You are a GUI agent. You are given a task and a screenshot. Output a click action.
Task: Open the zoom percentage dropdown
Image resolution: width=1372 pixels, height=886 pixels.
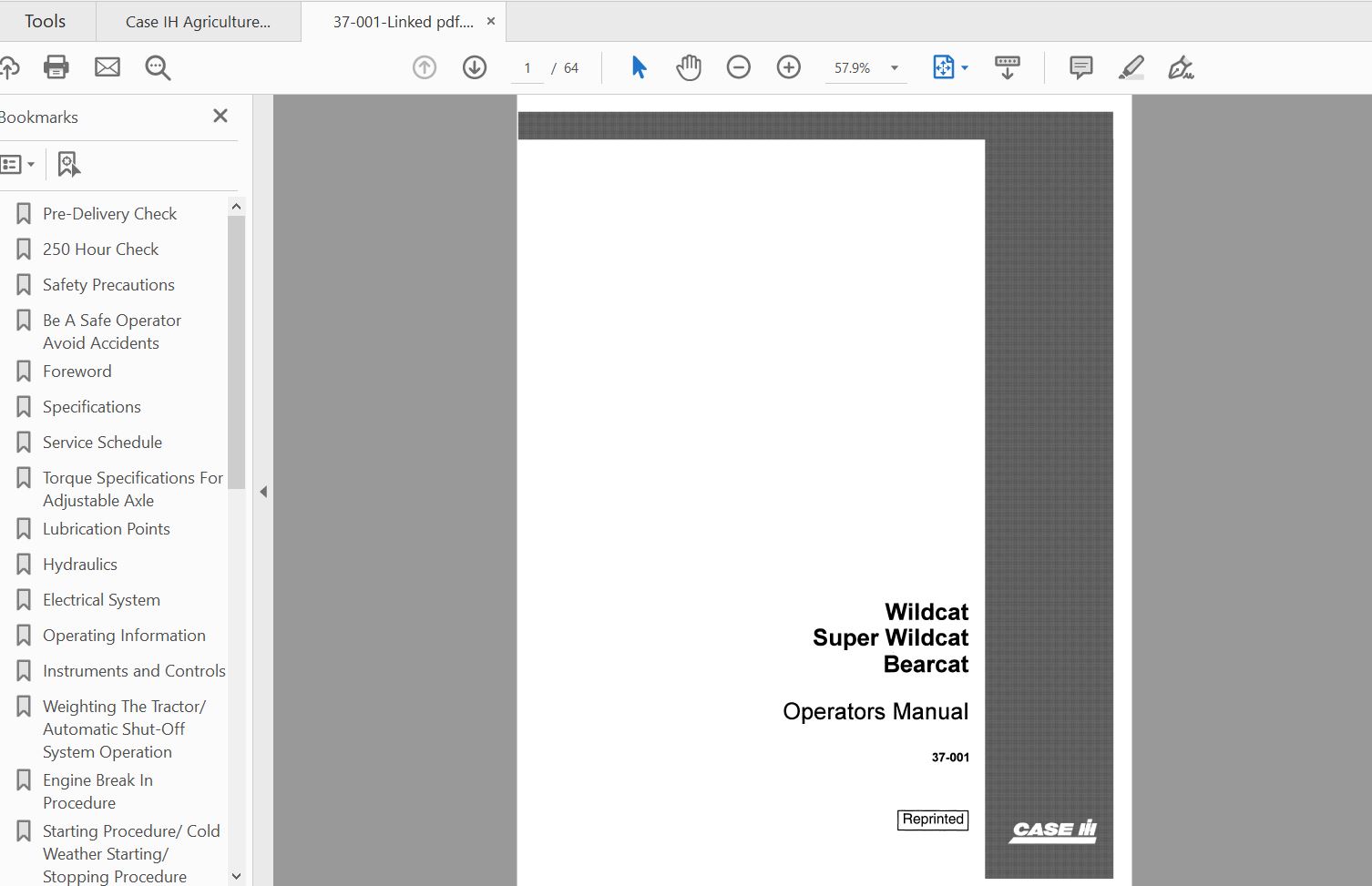[894, 66]
